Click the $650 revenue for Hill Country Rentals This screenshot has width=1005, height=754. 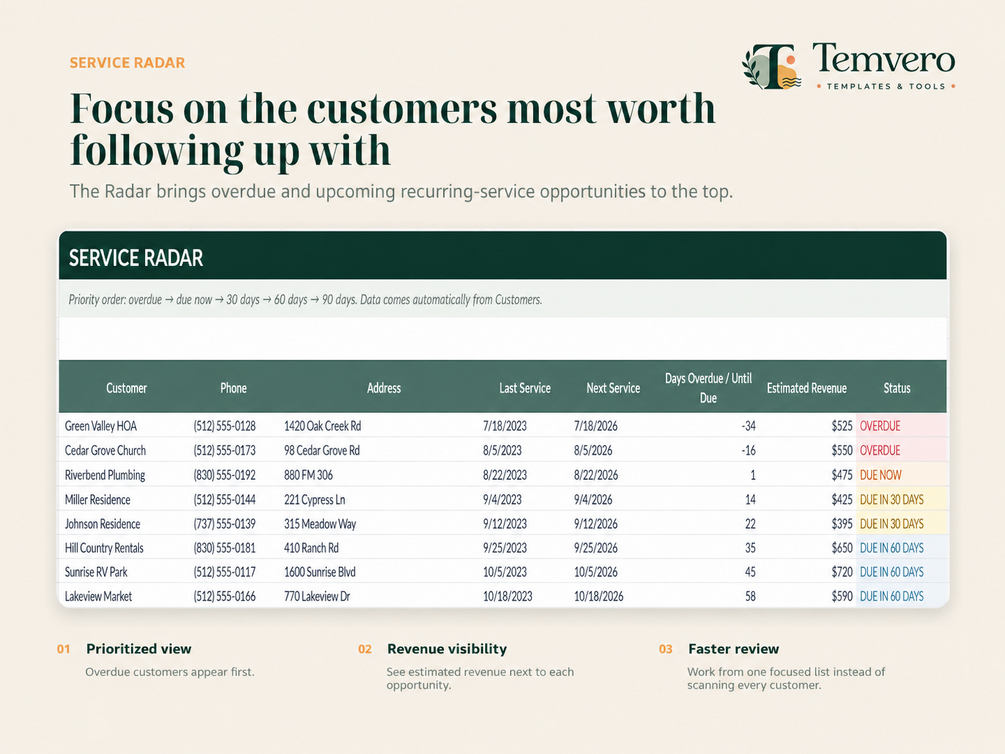842,548
